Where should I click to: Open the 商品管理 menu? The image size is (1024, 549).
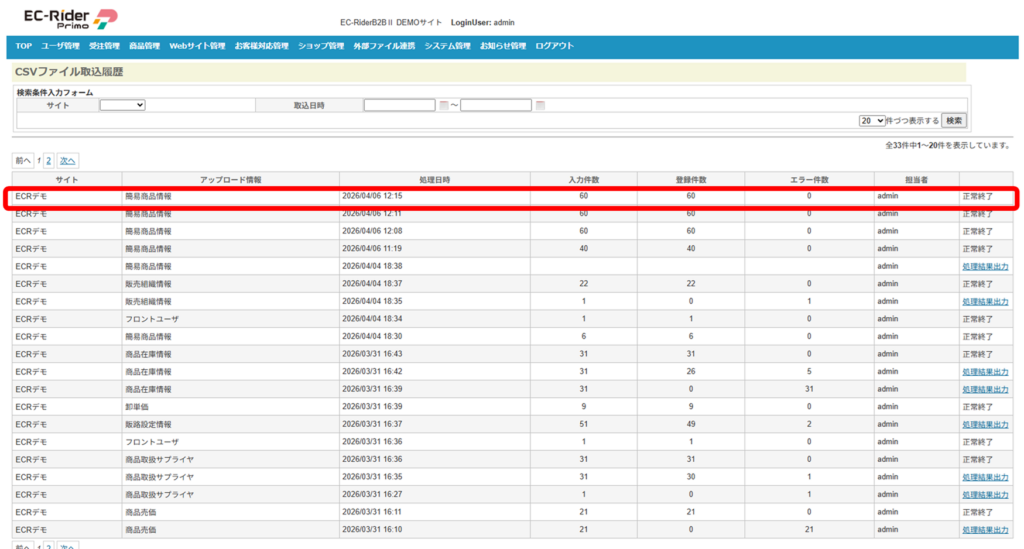tap(144, 46)
